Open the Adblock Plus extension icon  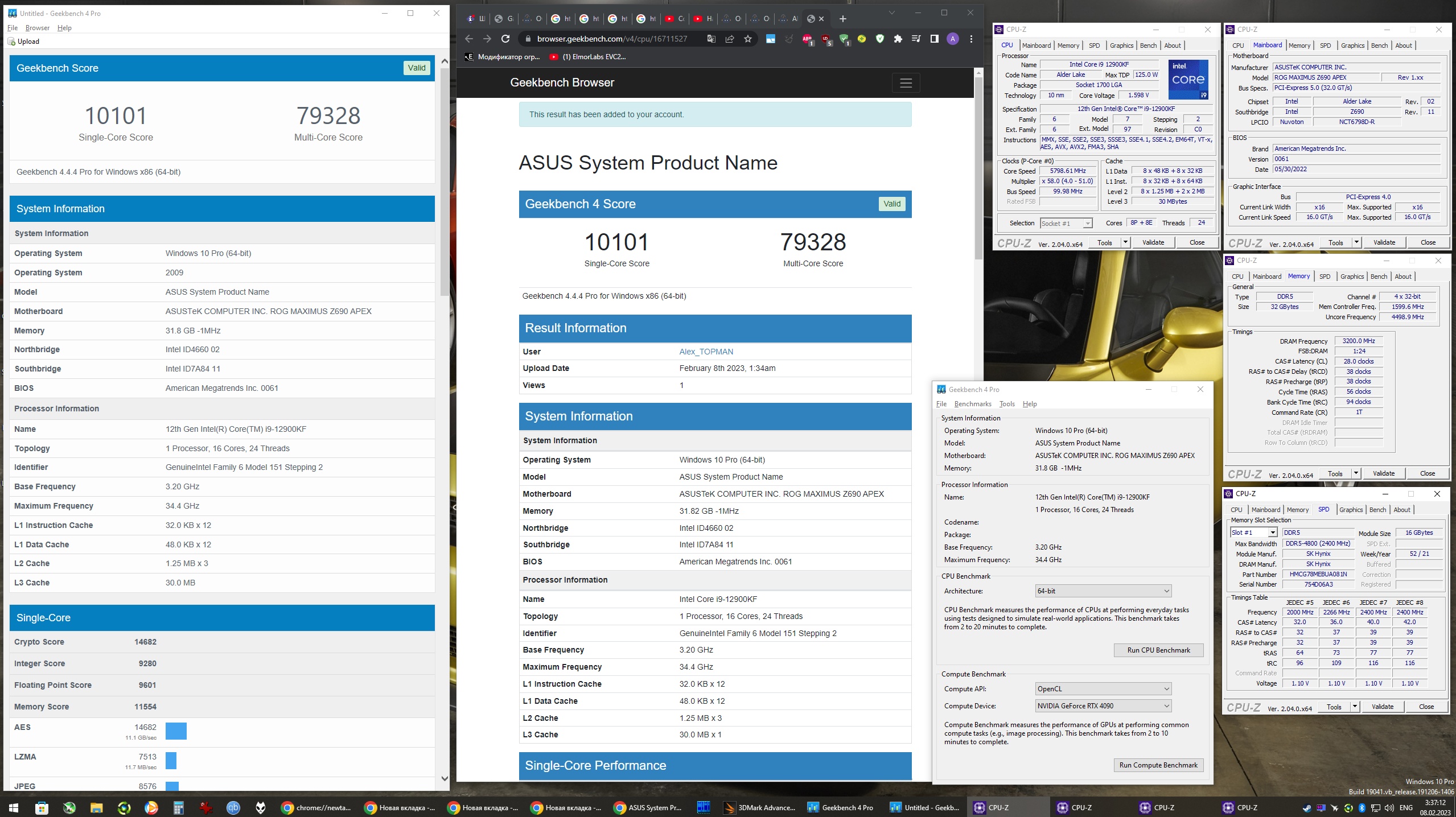[x=807, y=39]
